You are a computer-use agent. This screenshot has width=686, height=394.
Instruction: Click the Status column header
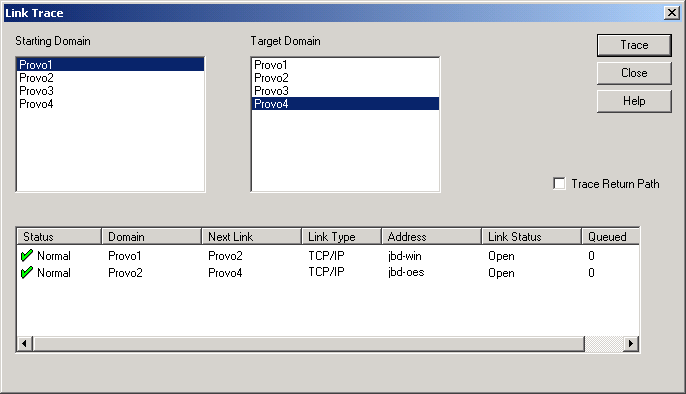(x=59, y=237)
